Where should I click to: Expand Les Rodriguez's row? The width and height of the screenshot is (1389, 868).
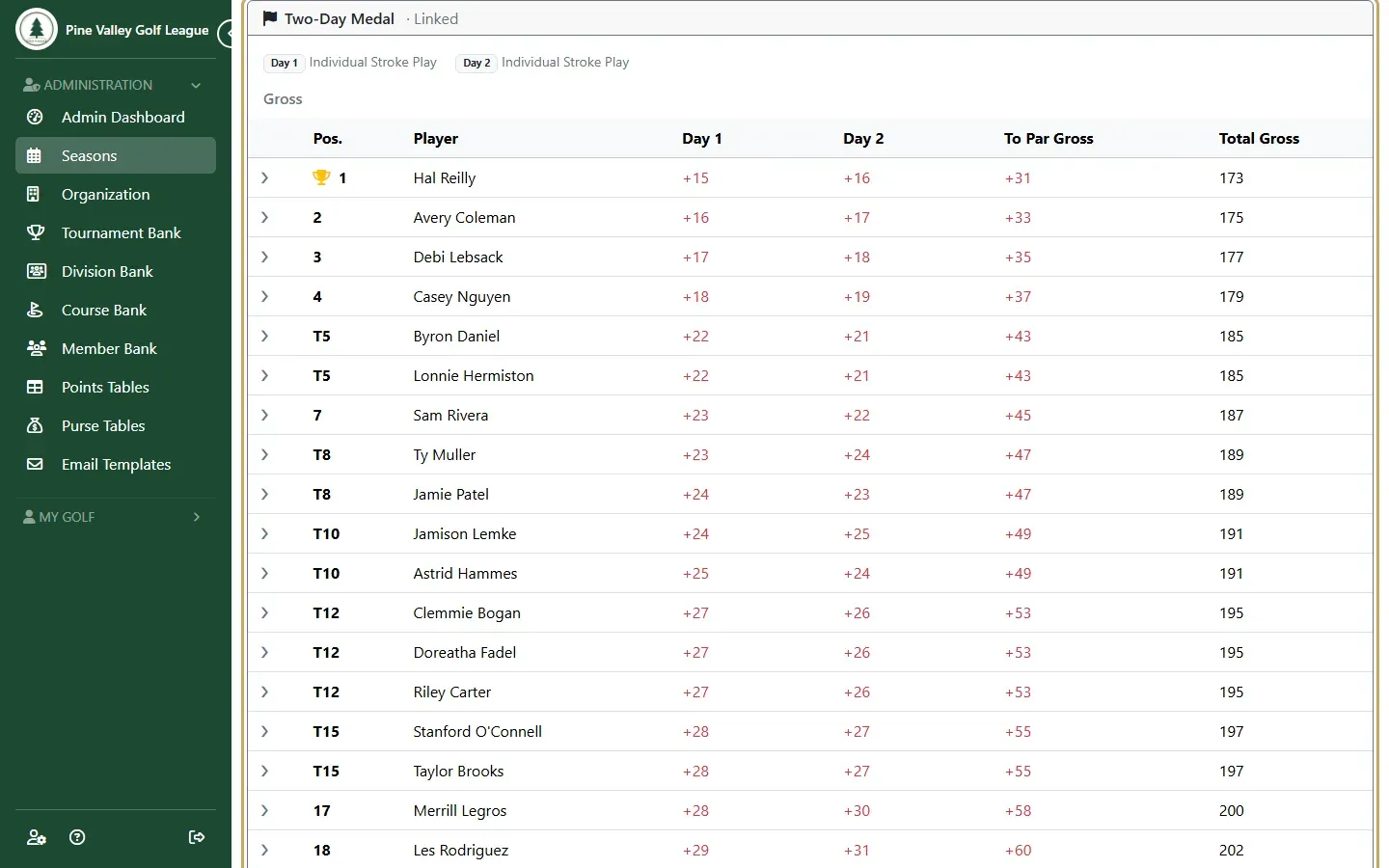point(264,850)
